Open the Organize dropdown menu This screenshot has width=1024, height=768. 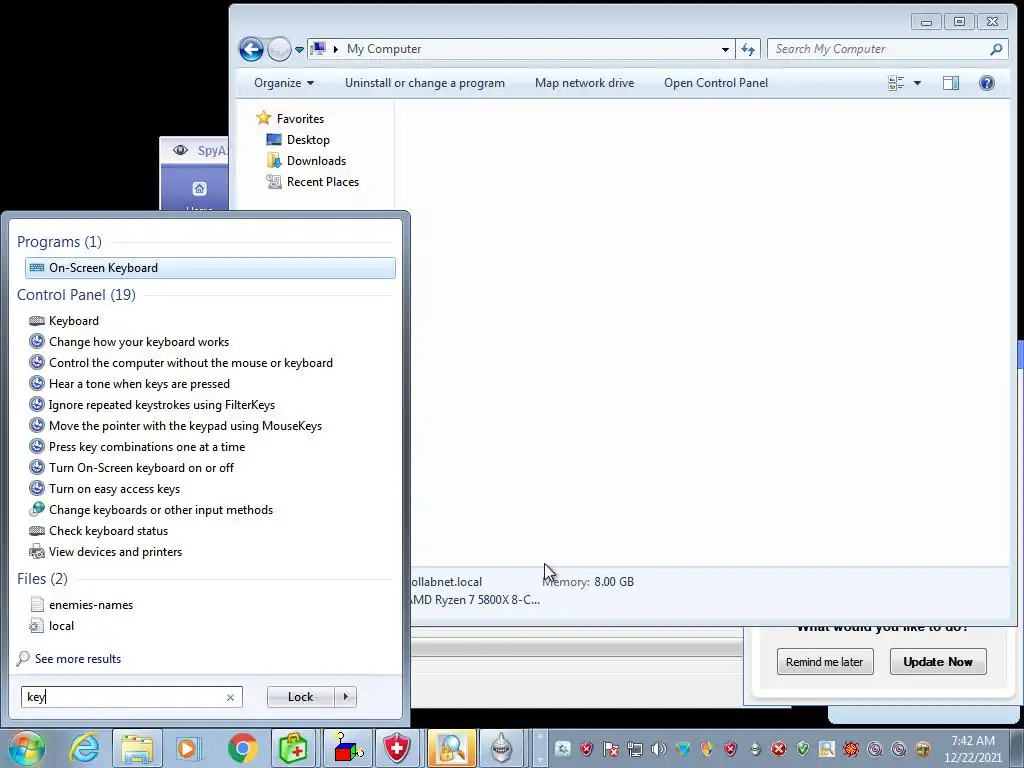pyautogui.click(x=284, y=83)
